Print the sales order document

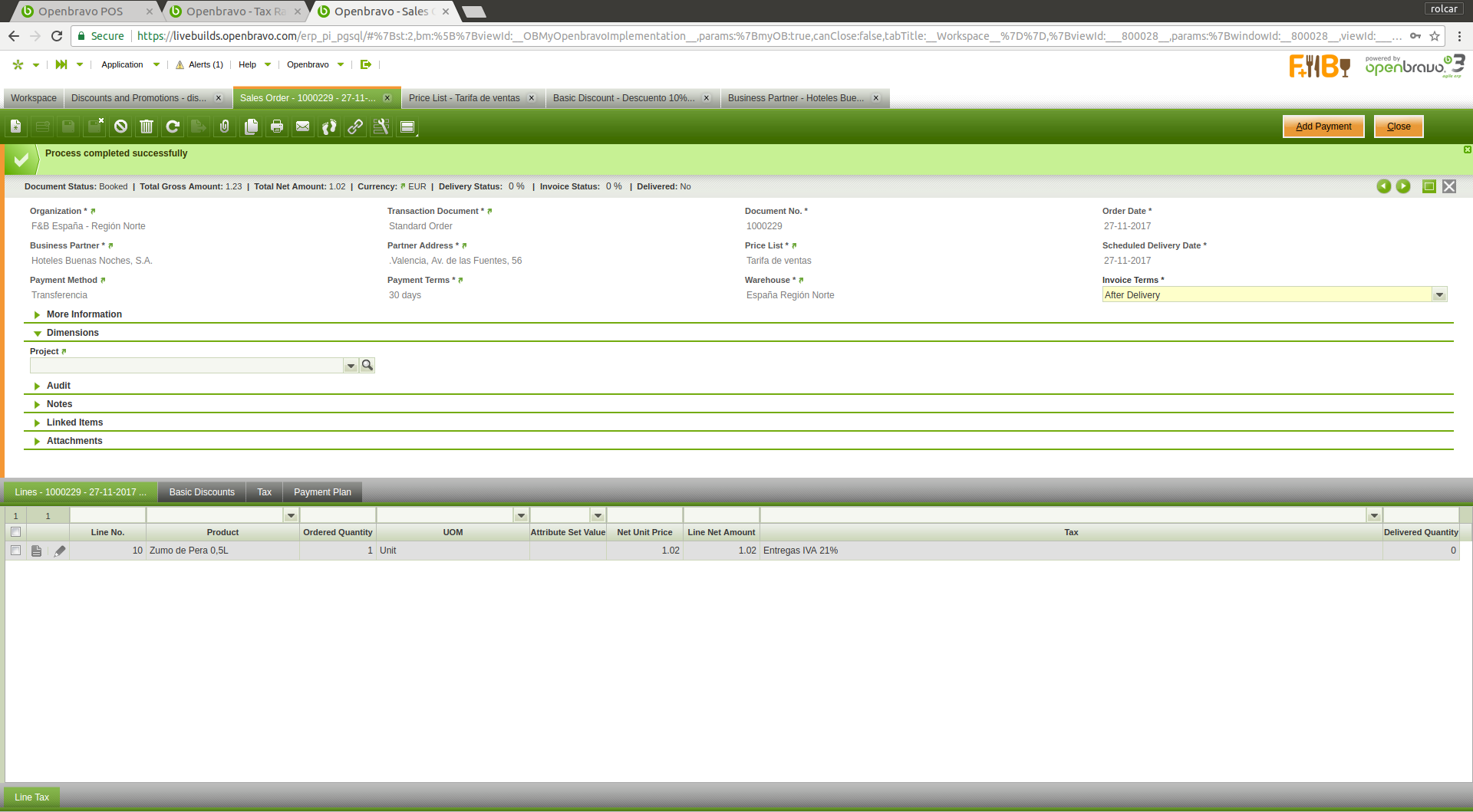coord(277,127)
